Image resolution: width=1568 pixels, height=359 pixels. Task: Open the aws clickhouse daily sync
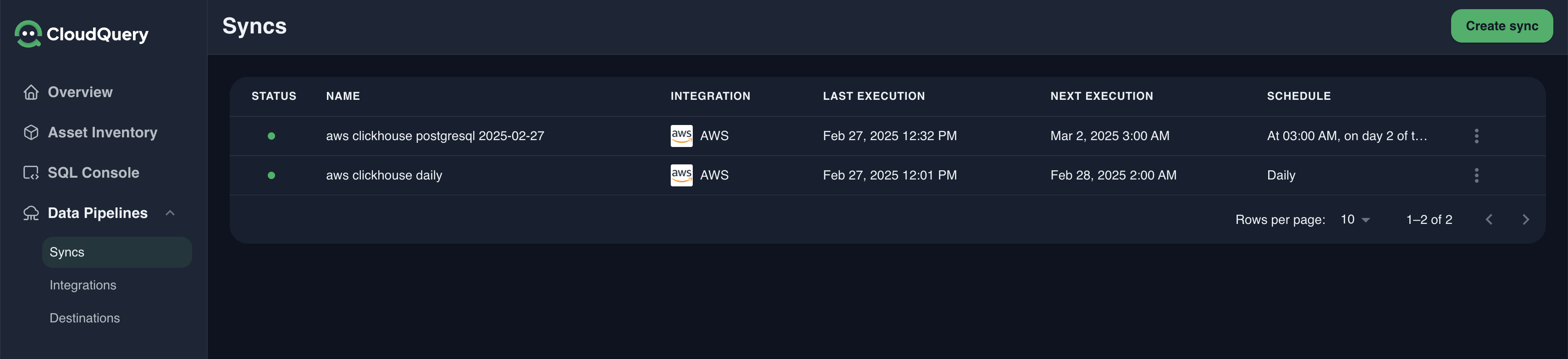pos(384,175)
